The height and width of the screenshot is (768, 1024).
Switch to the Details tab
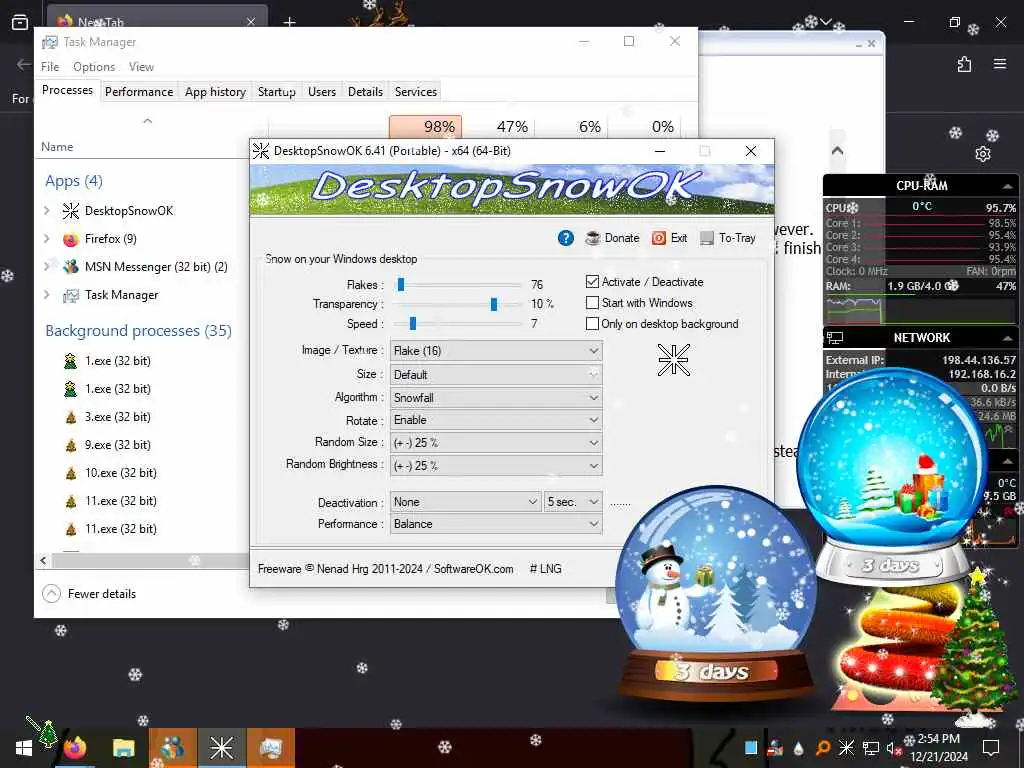[x=365, y=91]
